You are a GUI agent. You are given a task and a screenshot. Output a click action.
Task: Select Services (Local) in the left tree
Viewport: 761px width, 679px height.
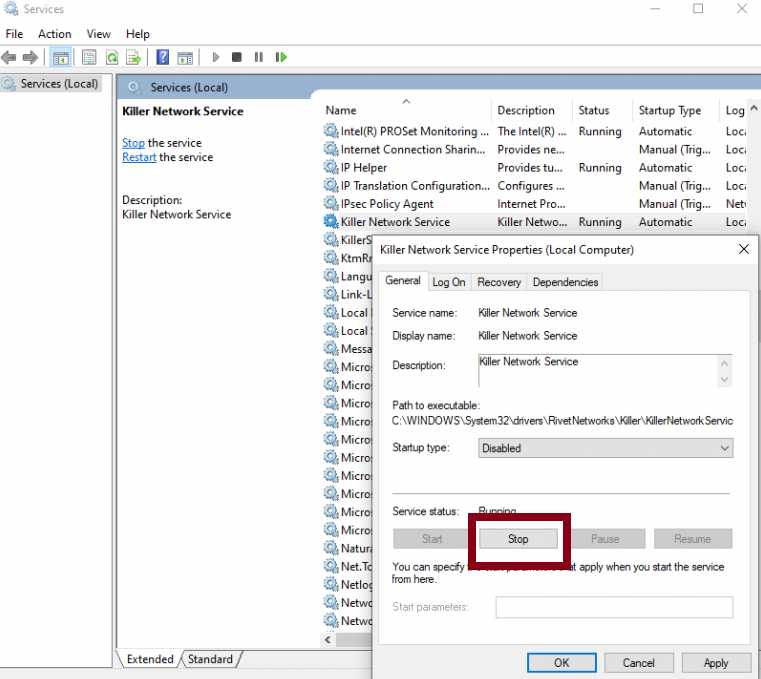51,83
